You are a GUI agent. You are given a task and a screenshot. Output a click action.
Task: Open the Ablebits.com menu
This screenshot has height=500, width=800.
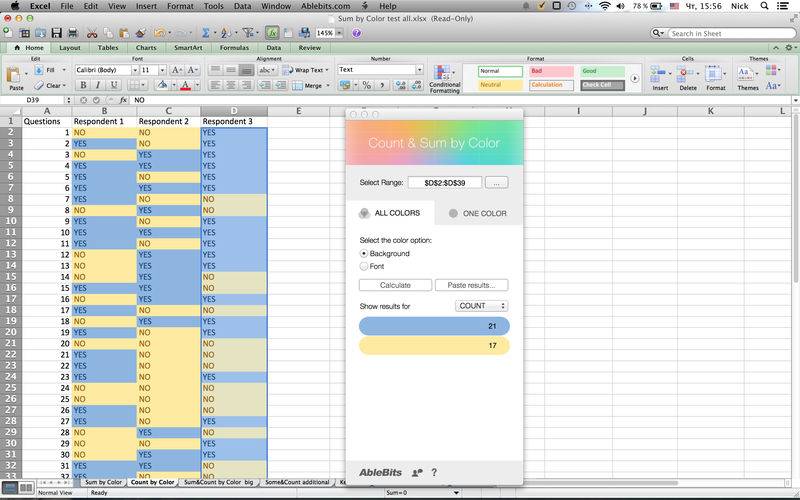[326, 6]
